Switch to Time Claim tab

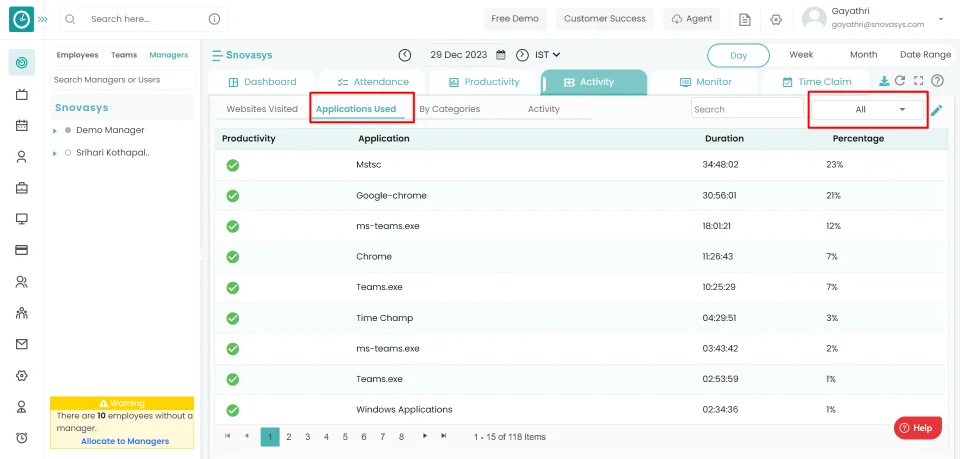tap(816, 82)
